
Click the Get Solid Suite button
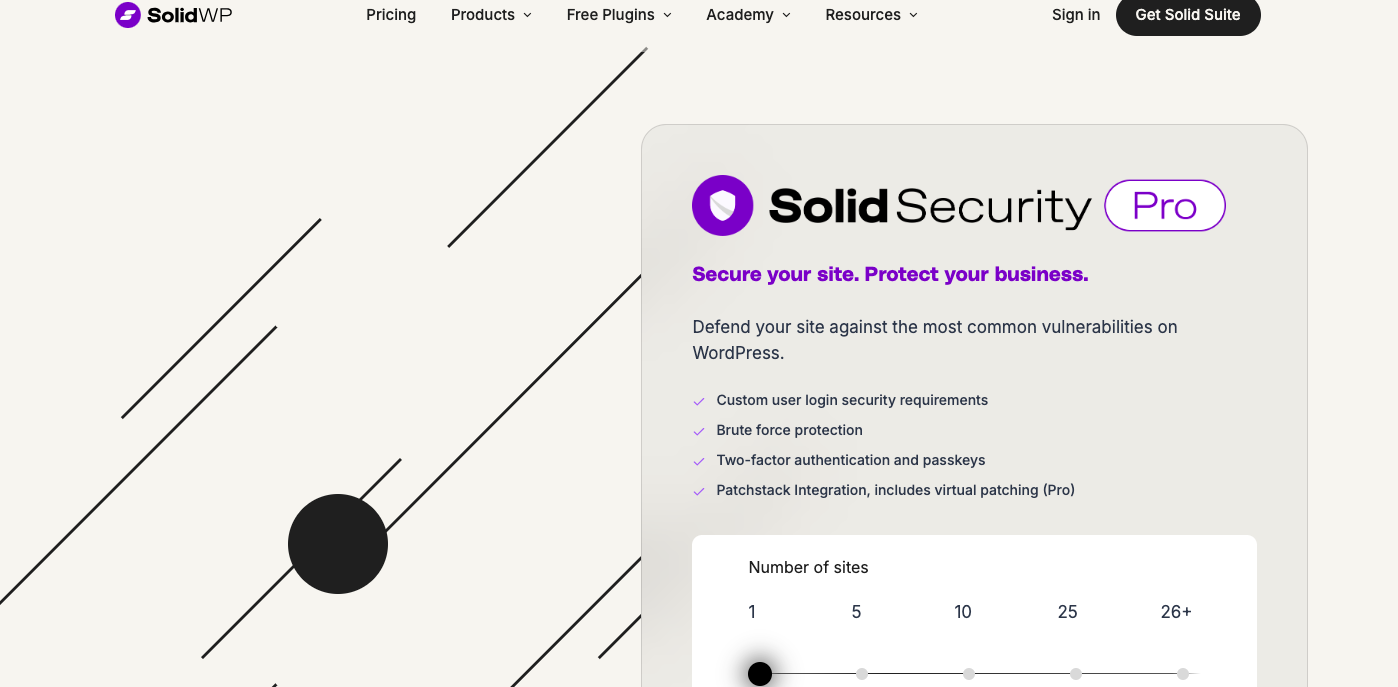pos(1188,15)
